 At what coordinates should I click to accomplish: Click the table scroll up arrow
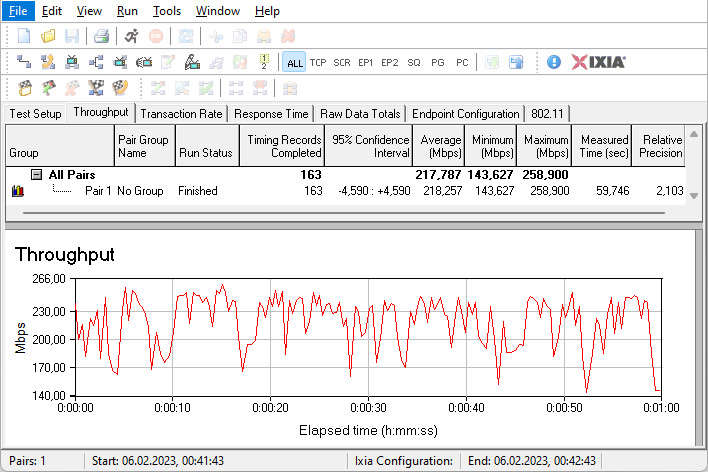(x=694, y=134)
